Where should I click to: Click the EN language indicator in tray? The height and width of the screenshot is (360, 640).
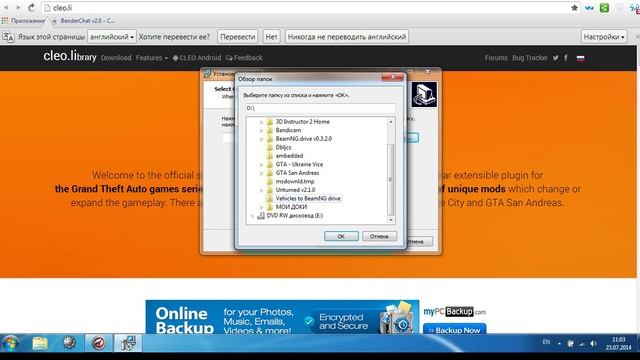(x=546, y=342)
